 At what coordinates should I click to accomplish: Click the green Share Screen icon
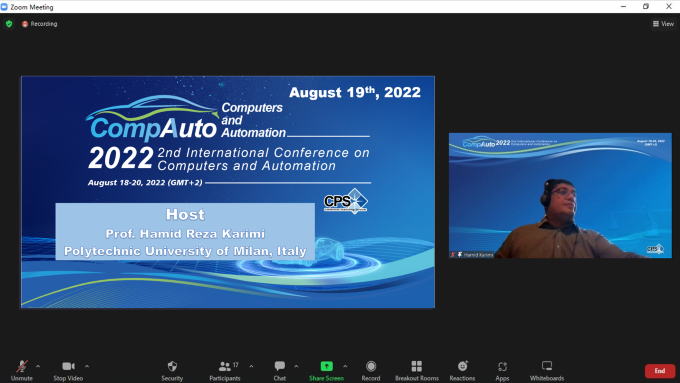327,366
